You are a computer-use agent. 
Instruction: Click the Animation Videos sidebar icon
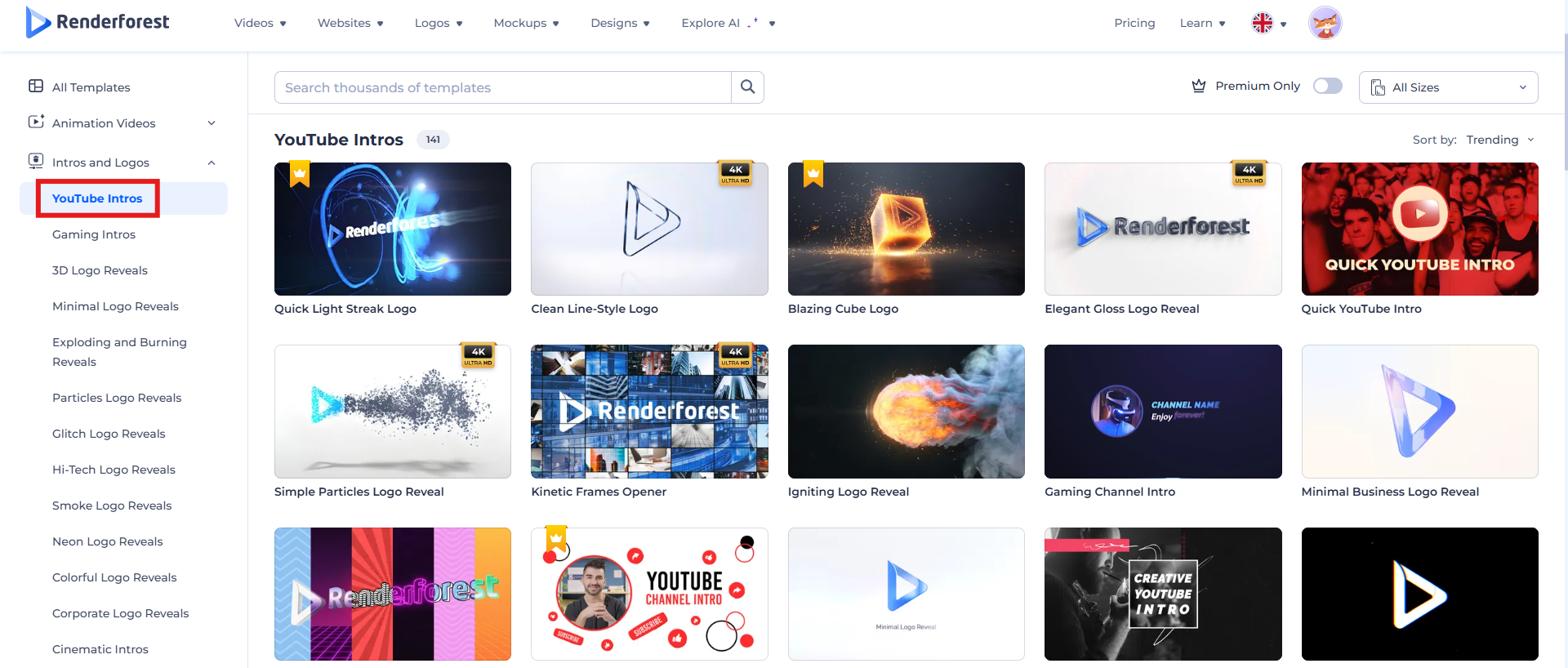[36, 122]
